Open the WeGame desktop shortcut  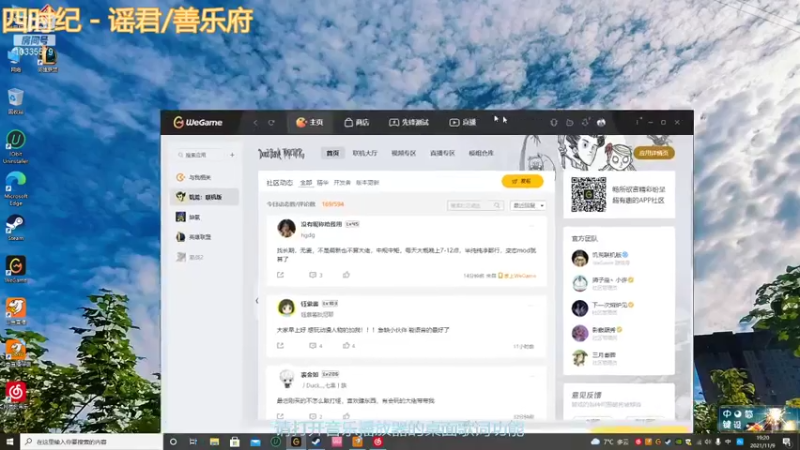click(15, 269)
